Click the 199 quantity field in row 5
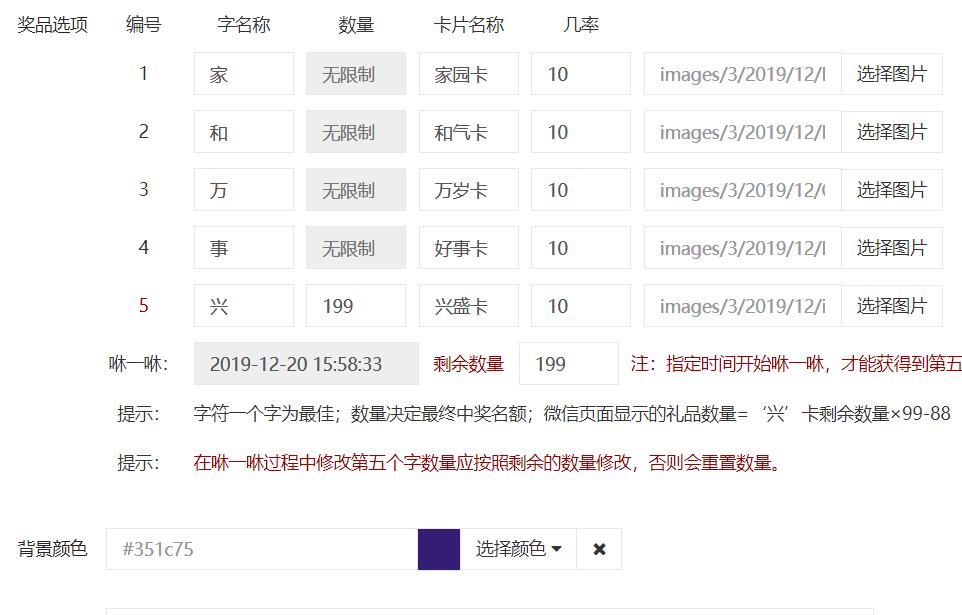The image size is (962, 615). pyautogui.click(x=356, y=306)
